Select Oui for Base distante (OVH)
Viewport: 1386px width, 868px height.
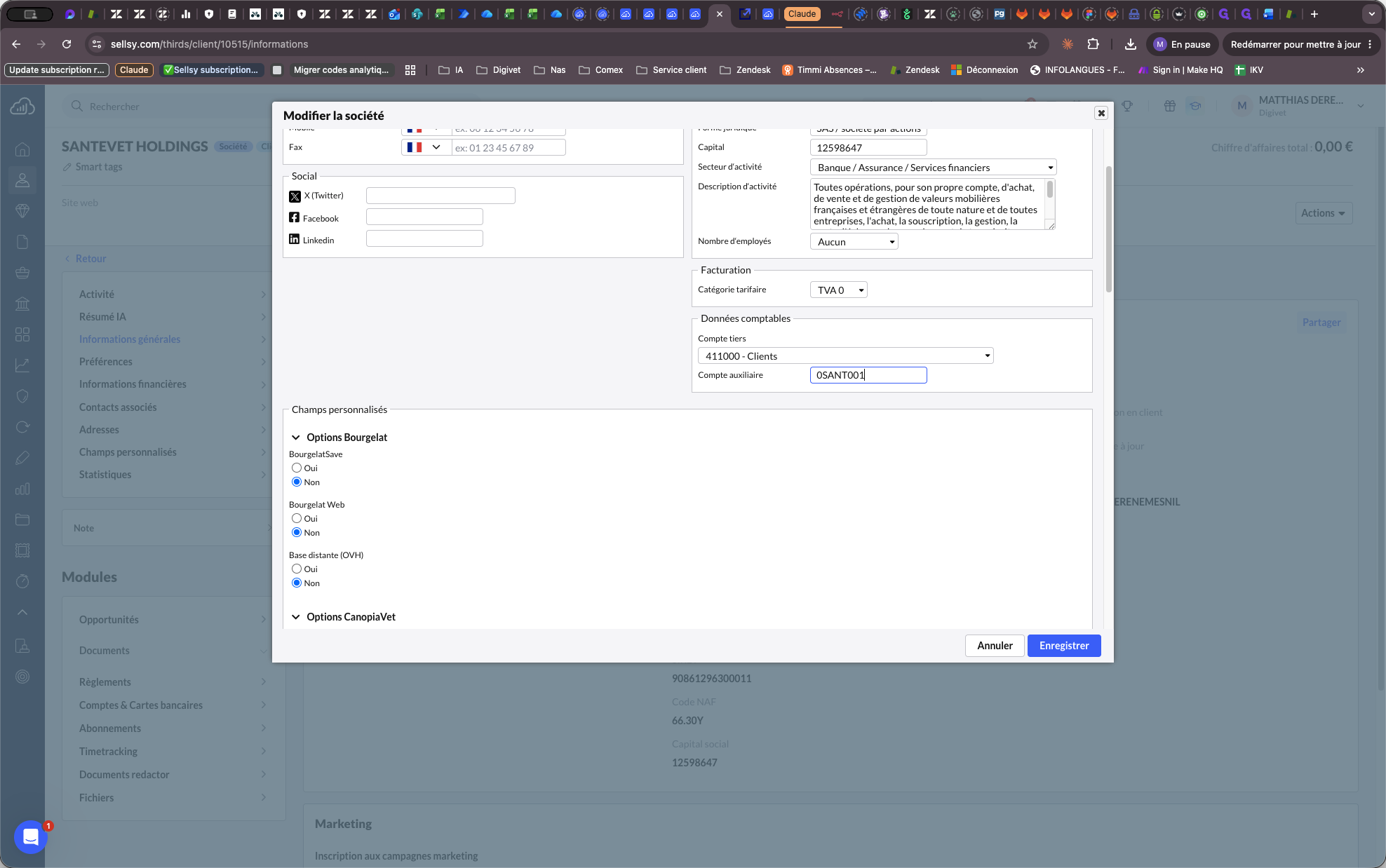(x=297, y=569)
